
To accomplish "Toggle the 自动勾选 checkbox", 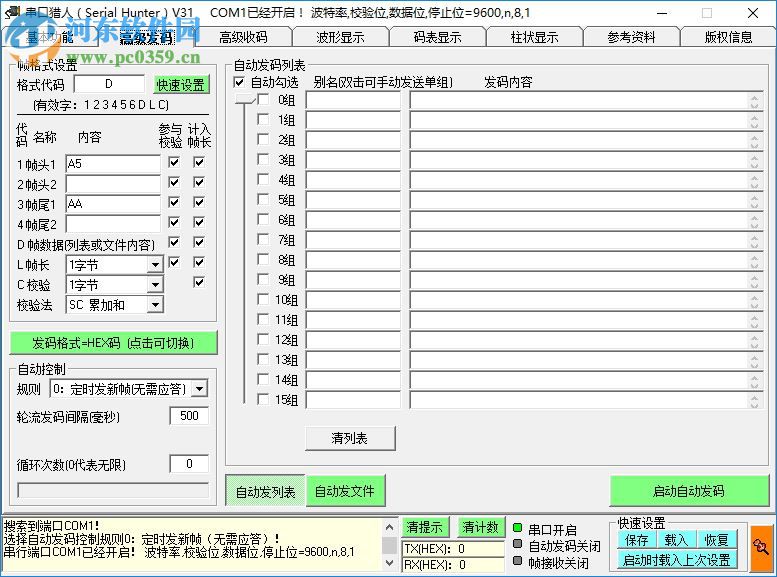I will point(239,82).
